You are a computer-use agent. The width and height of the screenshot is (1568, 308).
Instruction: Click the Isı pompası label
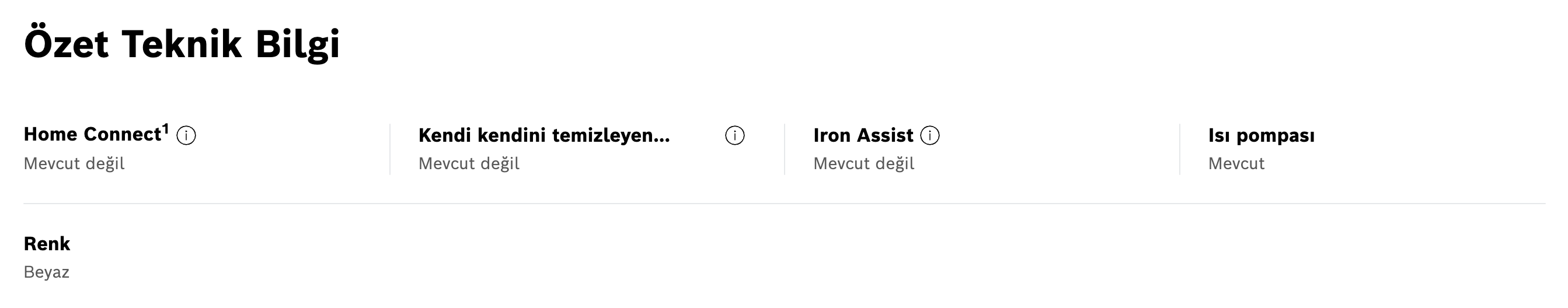[1260, 136]
